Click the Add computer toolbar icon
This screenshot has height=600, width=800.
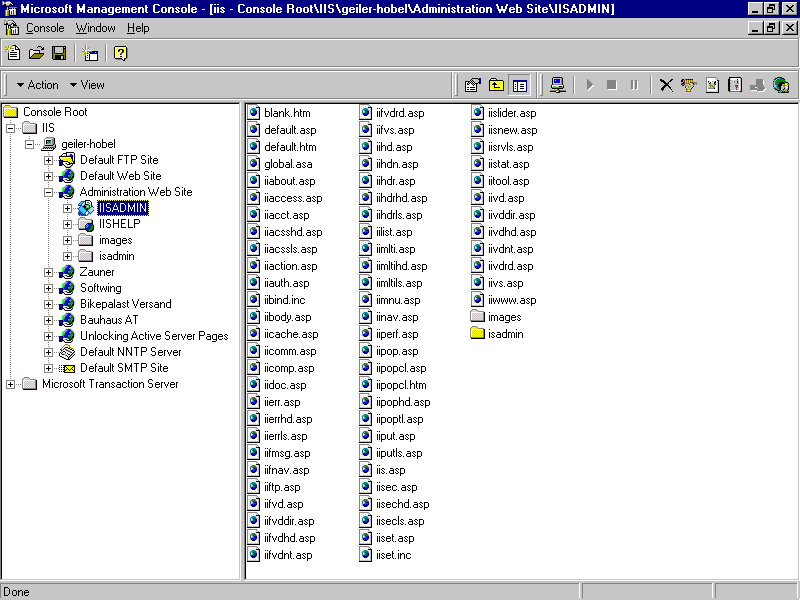(558, 85)
